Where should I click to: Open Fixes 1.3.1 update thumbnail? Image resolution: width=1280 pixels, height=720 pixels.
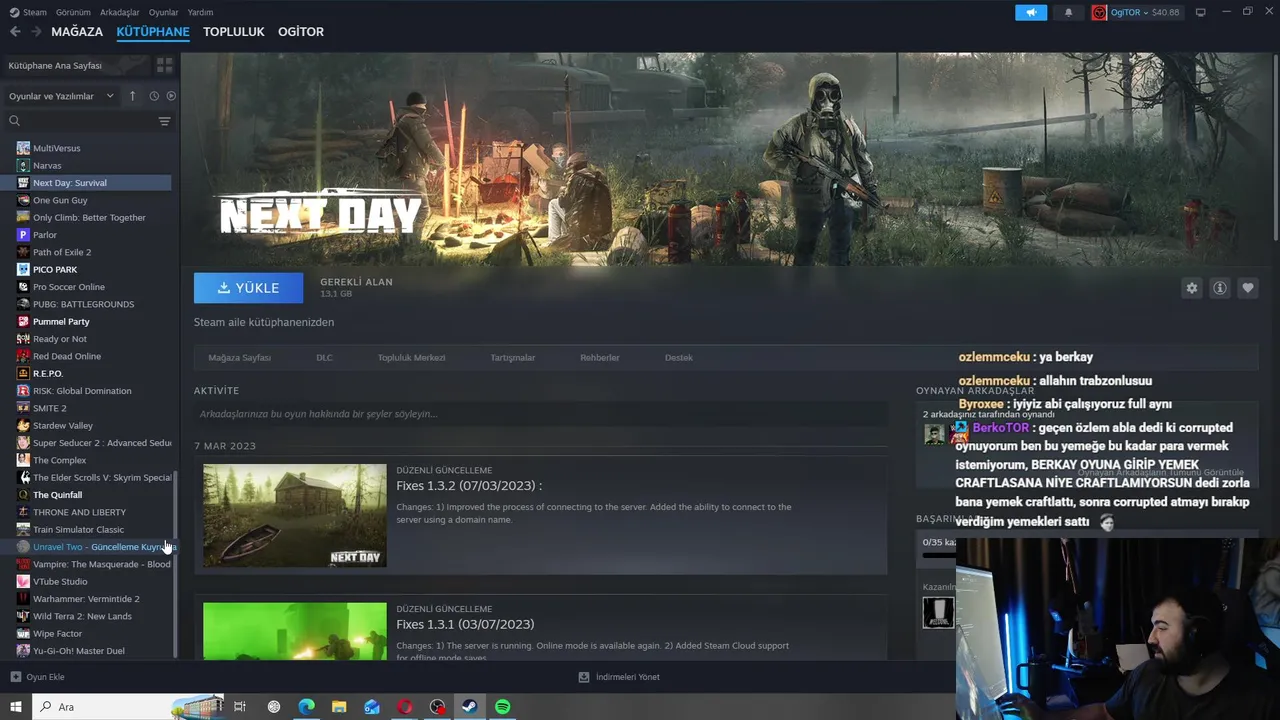[295, 630]
